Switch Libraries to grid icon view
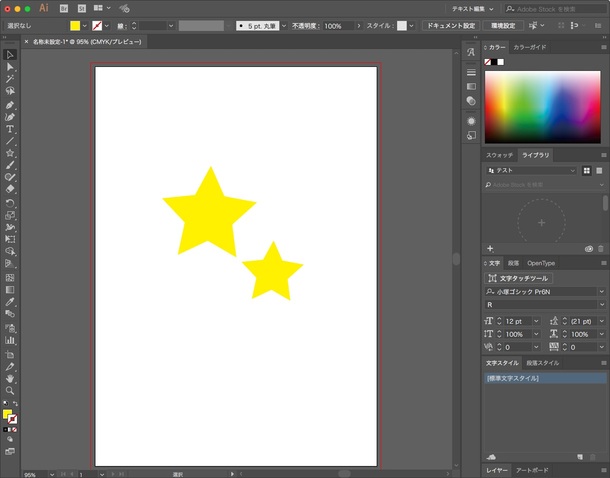Viewport: 610px width, 478px height. (x=586, y=170)
